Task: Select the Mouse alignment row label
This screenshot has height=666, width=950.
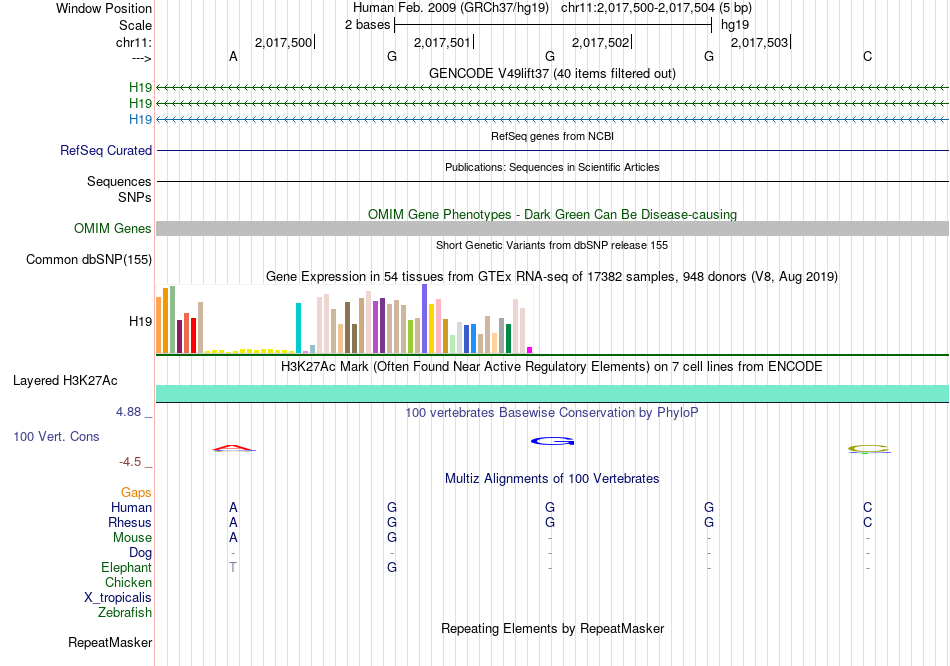Action: pyautogui.click(x=132, y=538)
